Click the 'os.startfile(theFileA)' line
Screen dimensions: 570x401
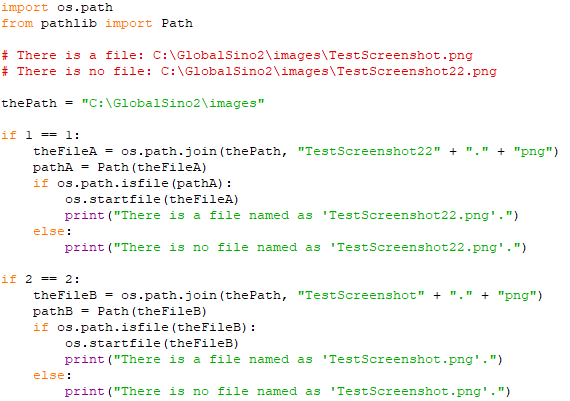[152, 199]
